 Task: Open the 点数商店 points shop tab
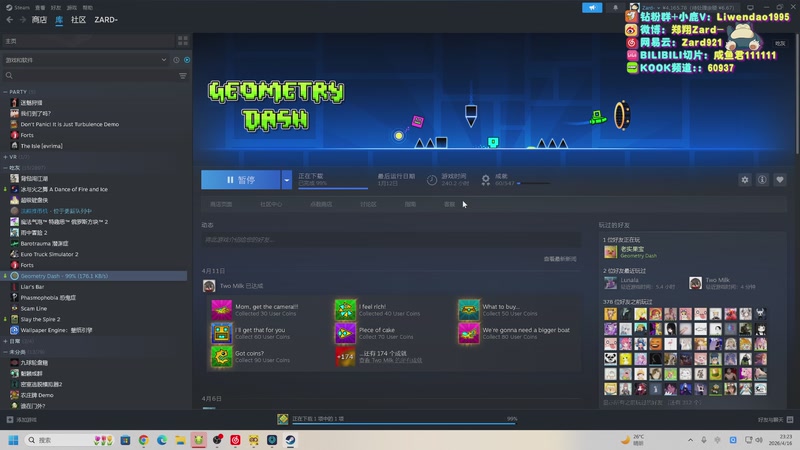tap(321, 204)
